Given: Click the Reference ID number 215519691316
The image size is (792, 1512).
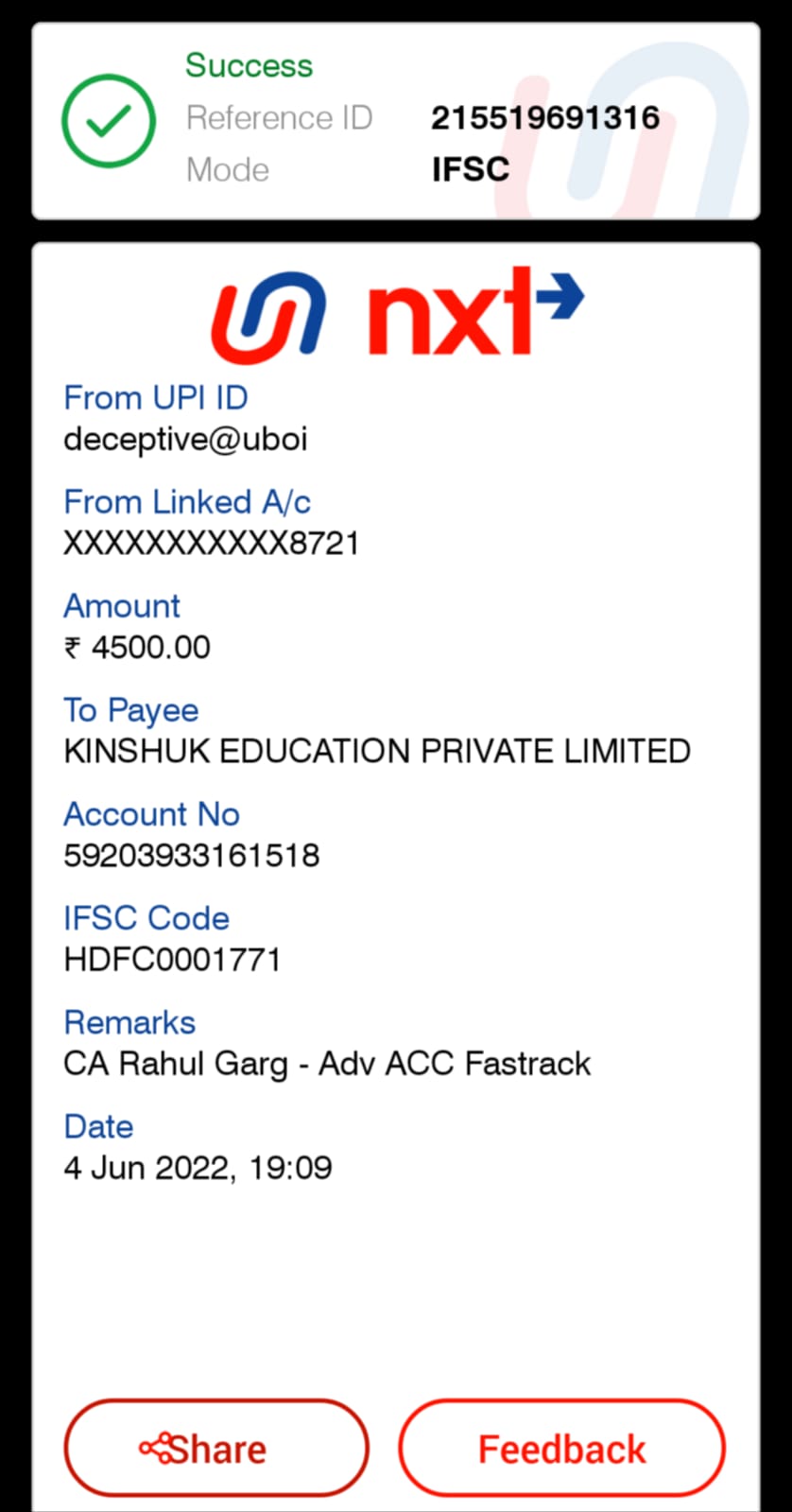Looking at the screenshot, I should click(x=545, y=118).
